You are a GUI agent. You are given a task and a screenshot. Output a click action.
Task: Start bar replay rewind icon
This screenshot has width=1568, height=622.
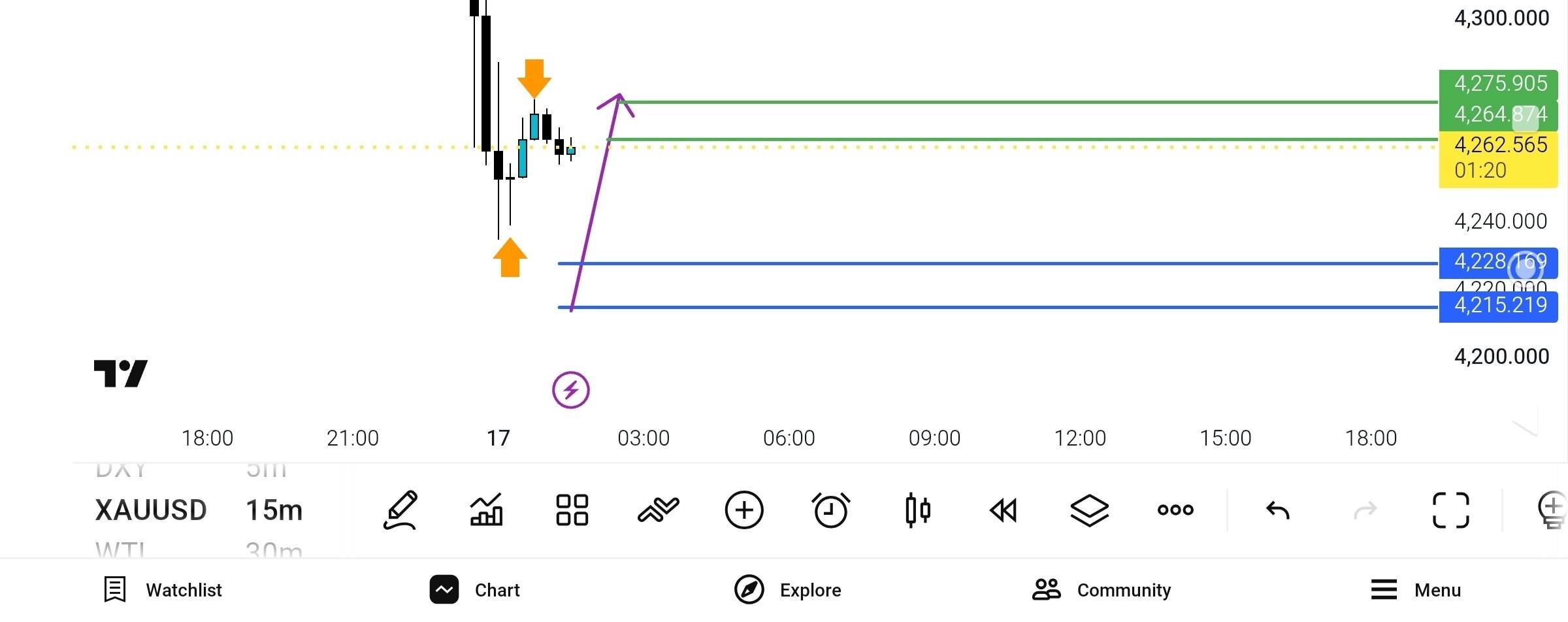coord(1004,510)
